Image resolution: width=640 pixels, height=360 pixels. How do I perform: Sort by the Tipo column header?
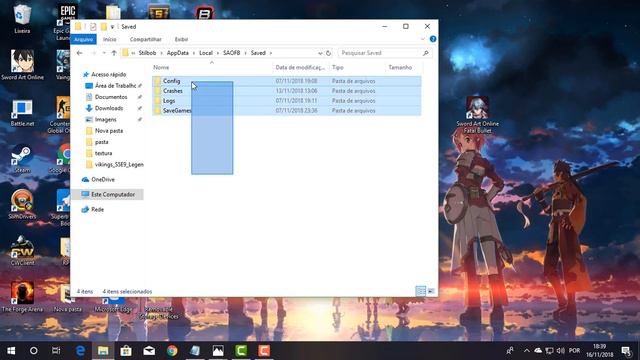coord(338,67)
